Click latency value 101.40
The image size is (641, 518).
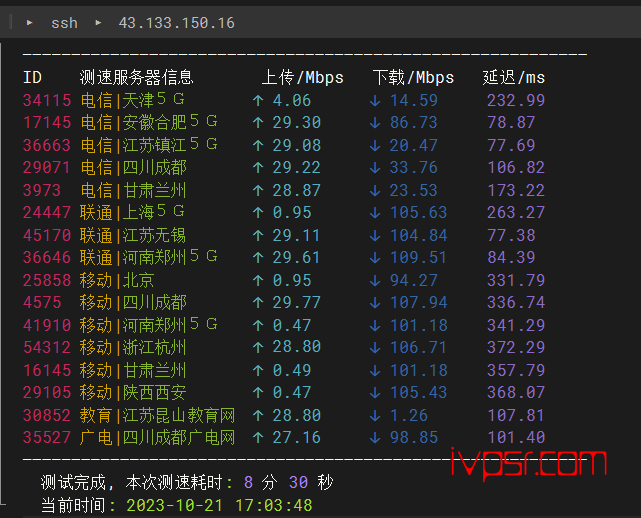click(x=516, y=437)
